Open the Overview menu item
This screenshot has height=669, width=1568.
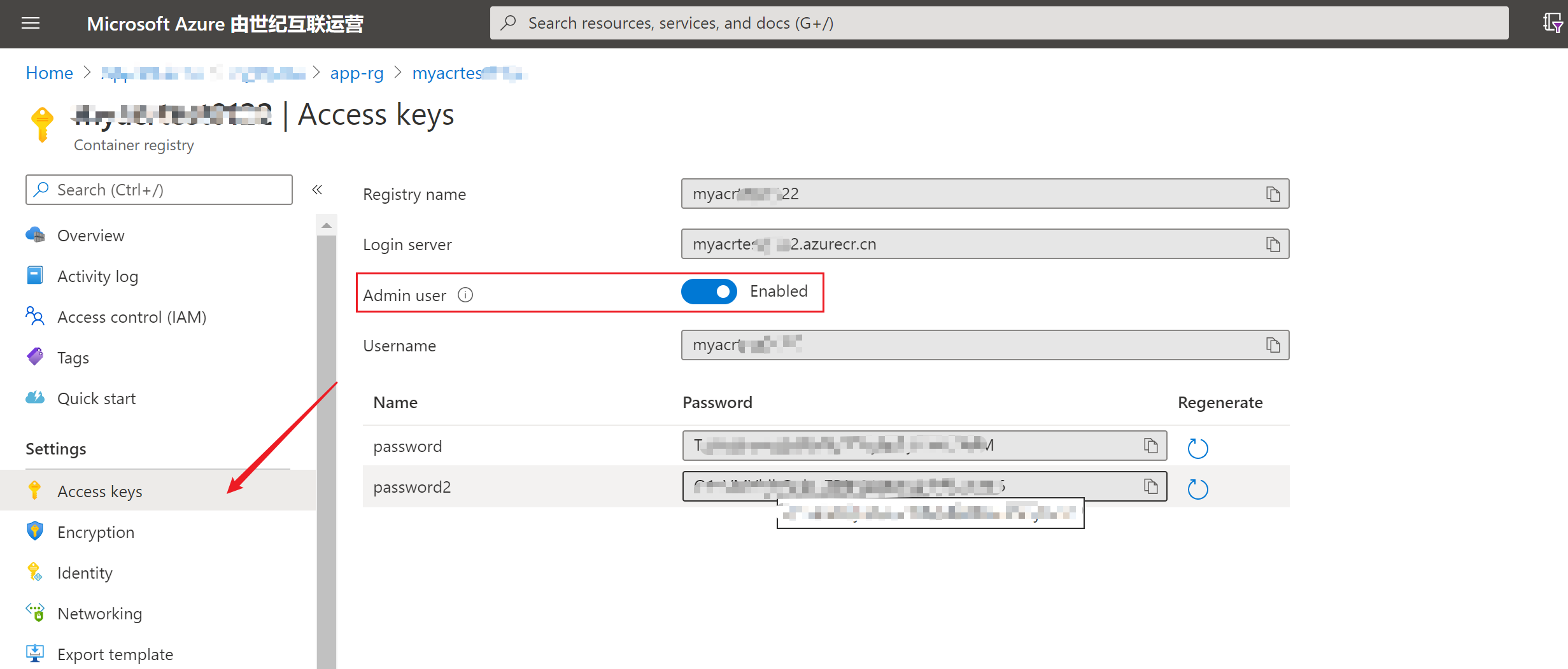pos(90,236)
